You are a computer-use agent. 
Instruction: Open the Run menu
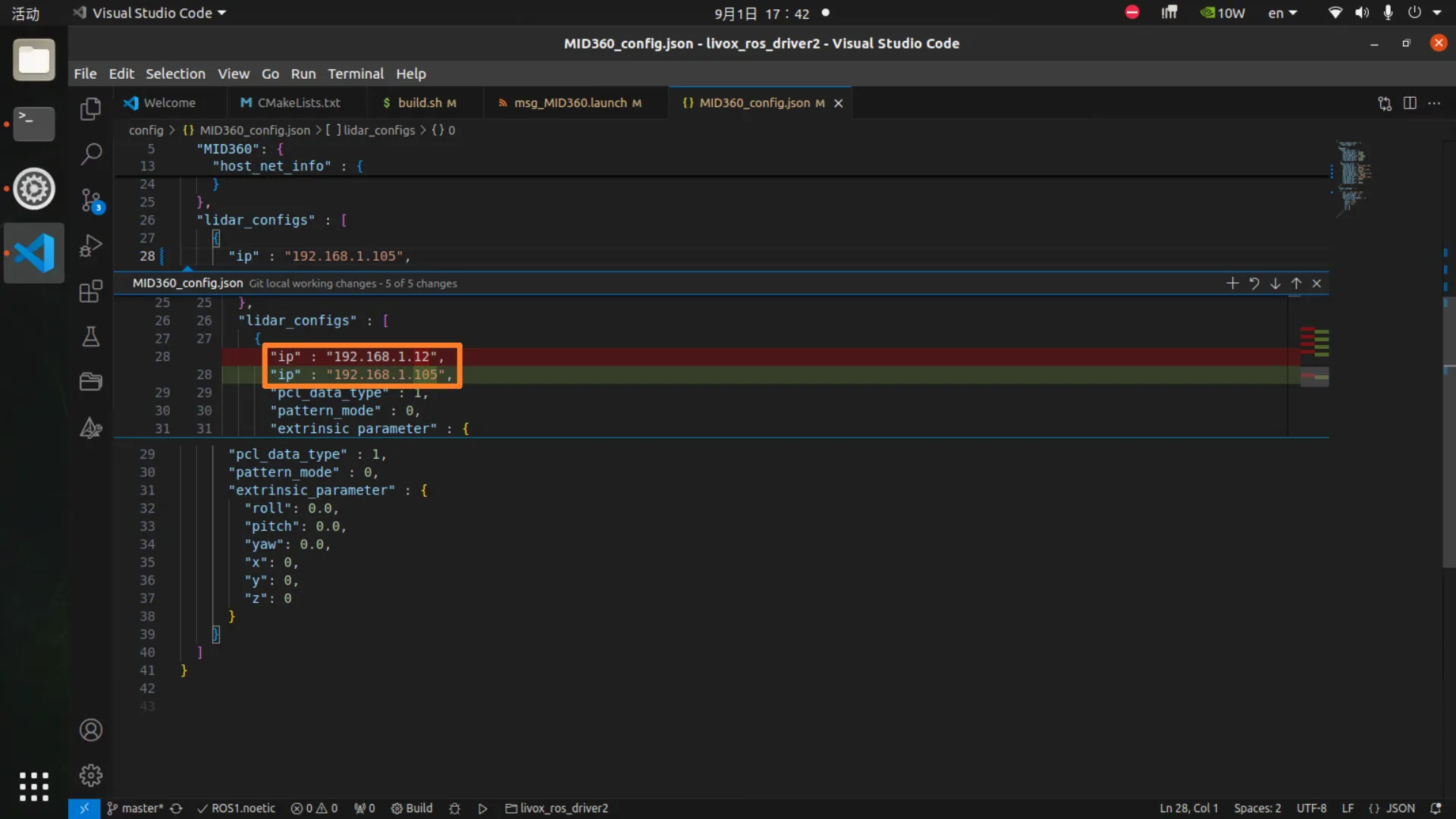click(x=303, y=74)
